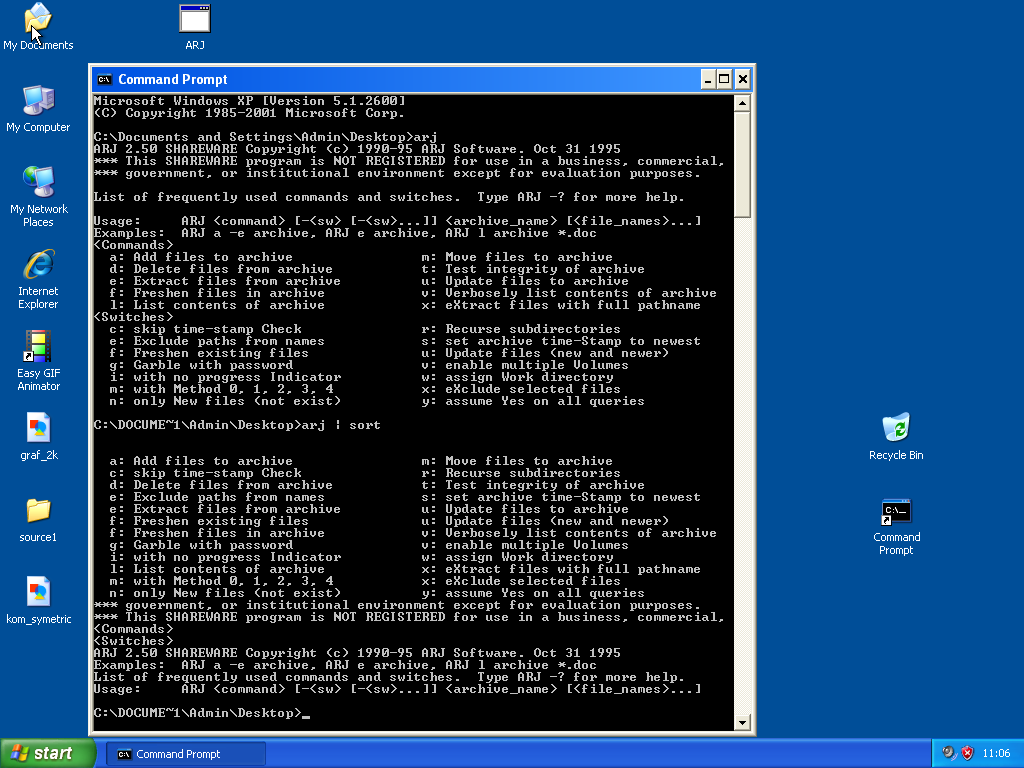Click the last prompt line with cursor
The image size is (1024, 768).
[x=201, y=713]
